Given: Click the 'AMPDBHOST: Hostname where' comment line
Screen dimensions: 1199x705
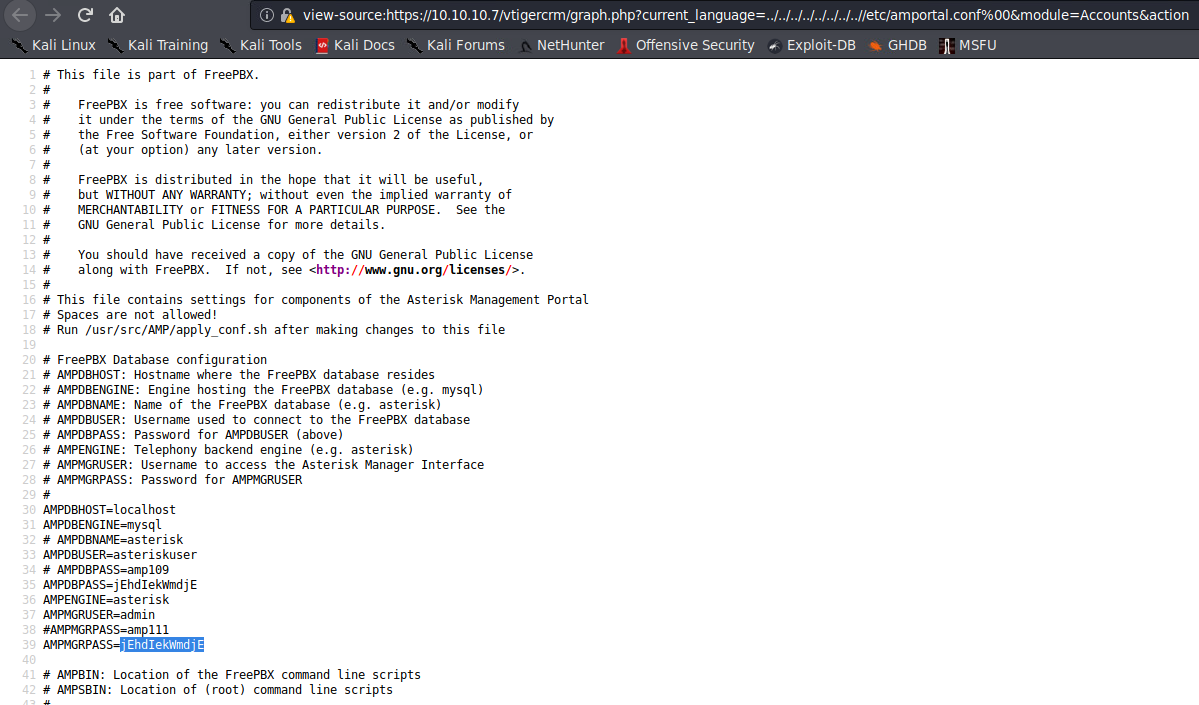Looking at the screenshot, I should pyautogui.click(x=239, y=375).
